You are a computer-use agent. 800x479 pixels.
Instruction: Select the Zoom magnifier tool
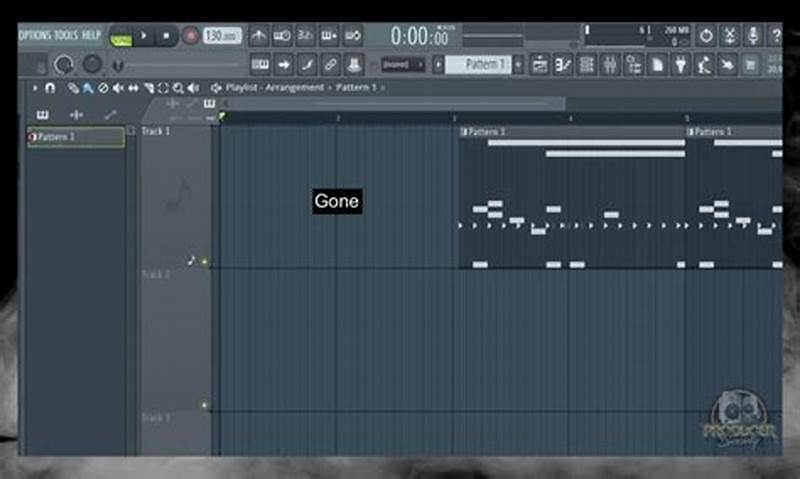178,88
